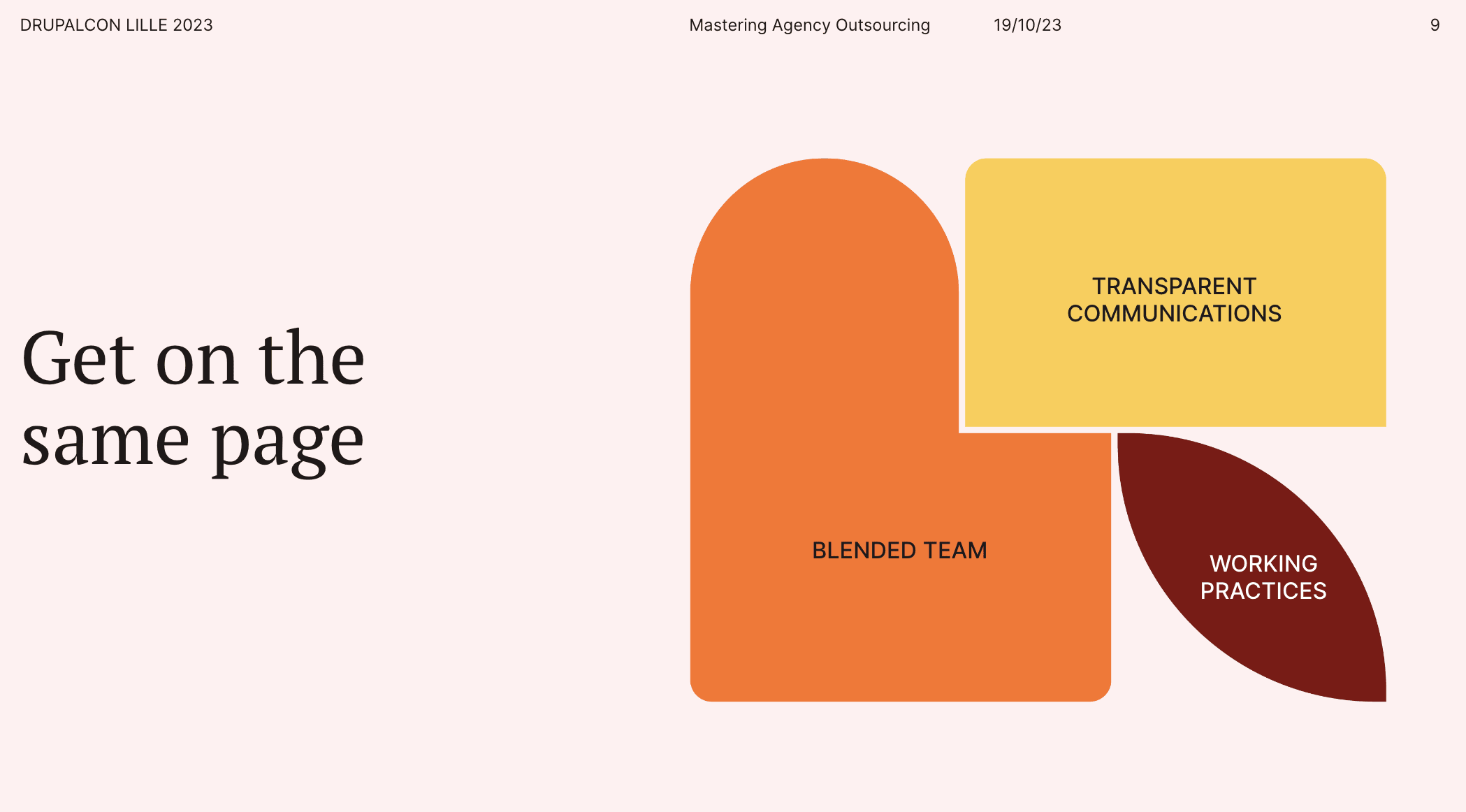Click the word 'Get' in the heading
1466x812 pixels.
click(x=78, y=359)
